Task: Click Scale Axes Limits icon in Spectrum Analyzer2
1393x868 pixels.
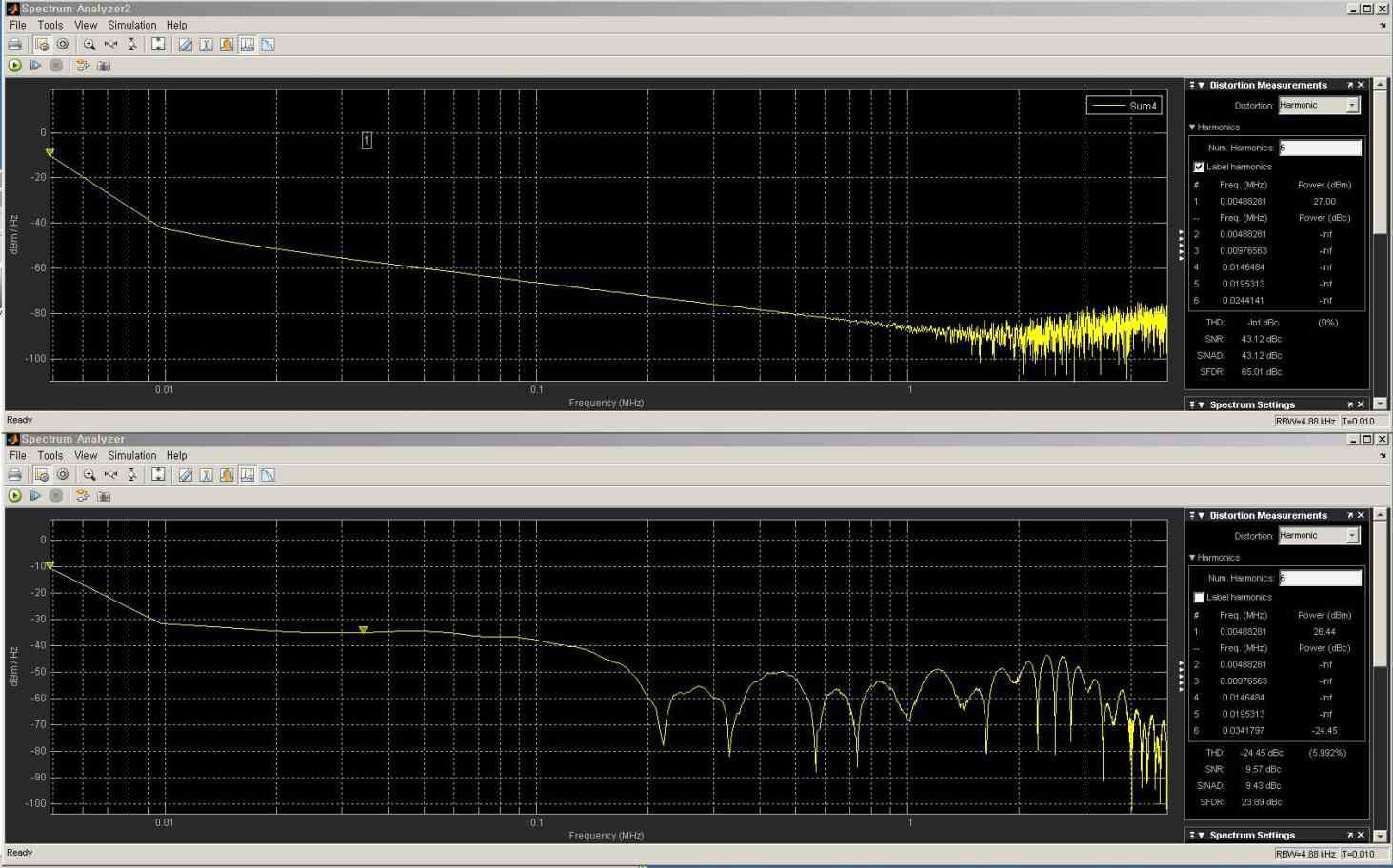Action: coord(158,45)
